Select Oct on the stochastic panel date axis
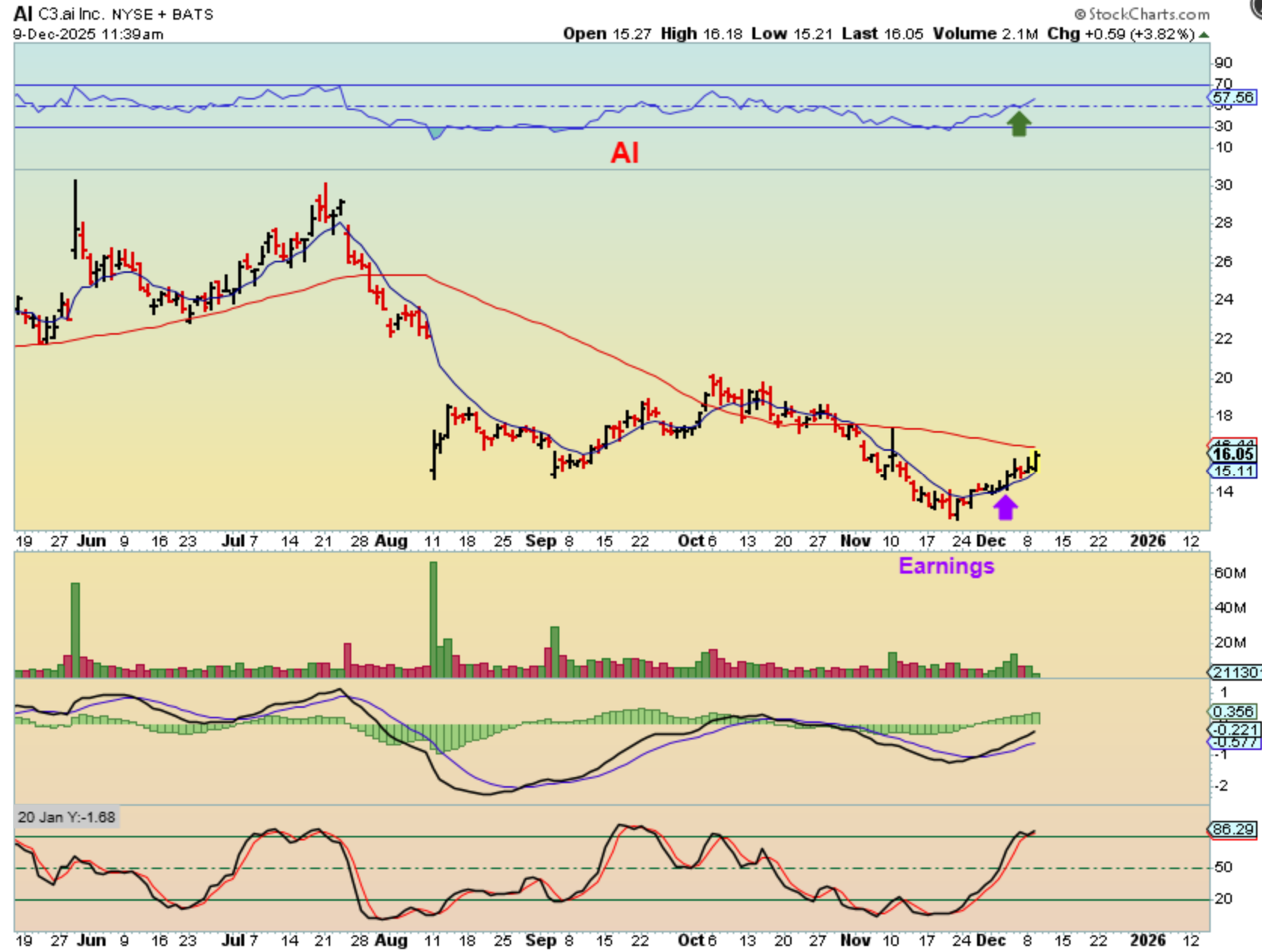Image resolution: width=1262 pixels, height=952 pixels. pos(691,941)
